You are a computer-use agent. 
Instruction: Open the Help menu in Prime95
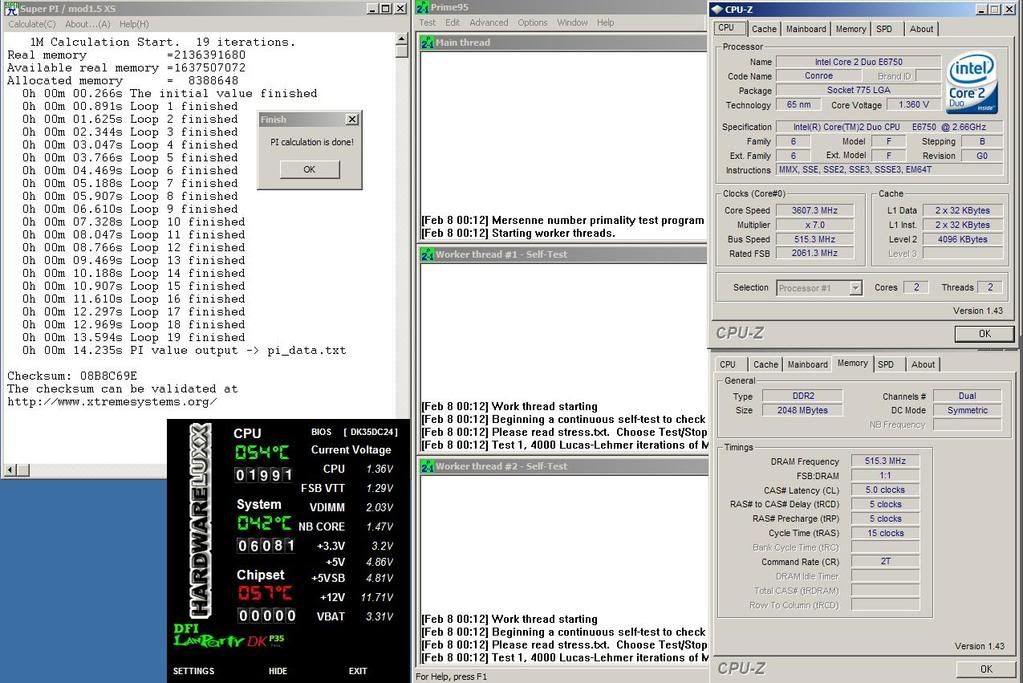point(605,22)
